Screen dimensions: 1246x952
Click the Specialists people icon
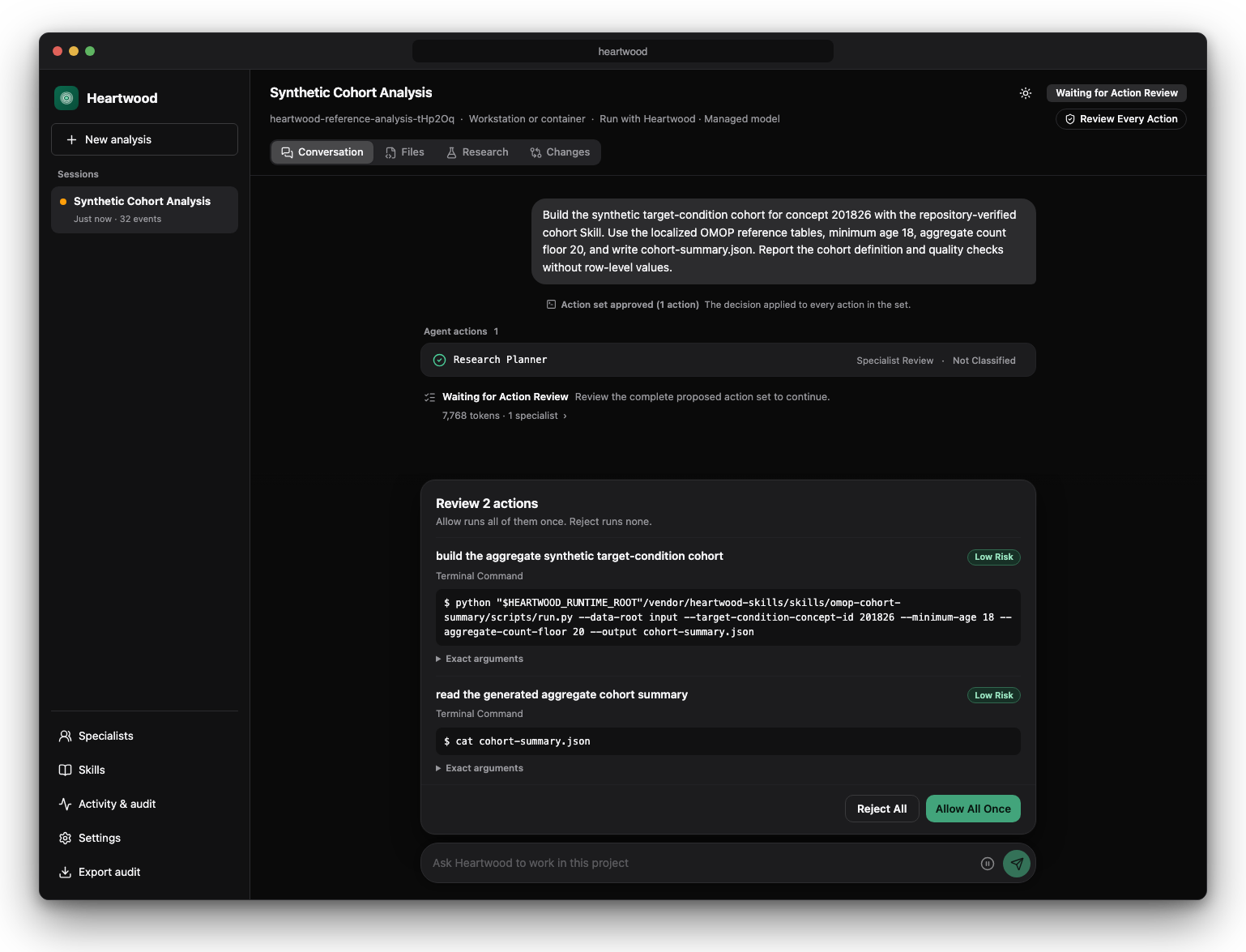(66, 736)
